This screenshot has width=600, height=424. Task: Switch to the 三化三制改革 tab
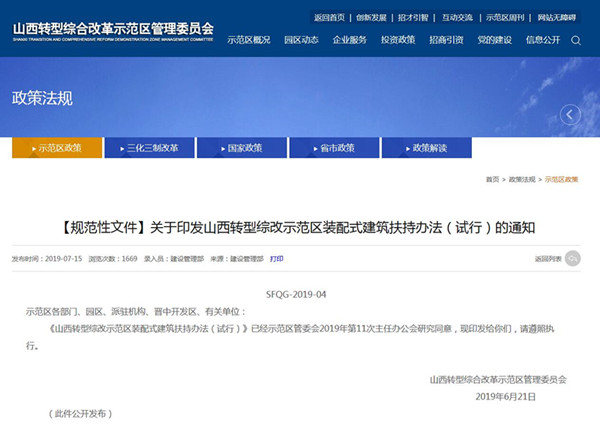152,148
